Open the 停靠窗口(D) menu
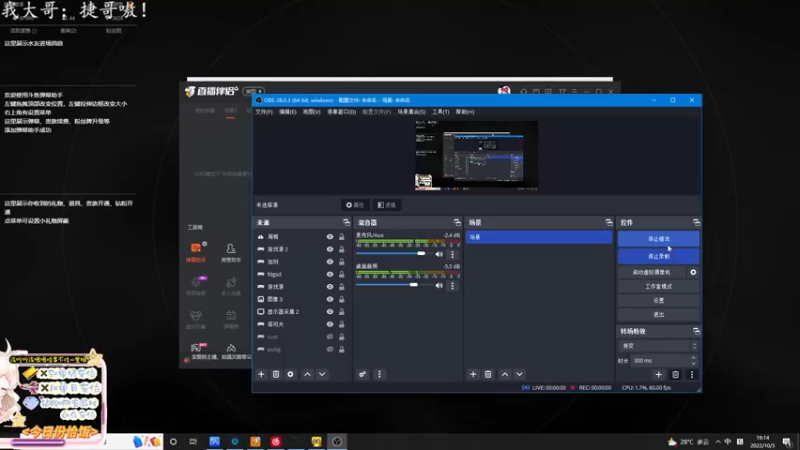Image resolution: width=800 pixels, height=450 pixels. click(x=341, y=112)
